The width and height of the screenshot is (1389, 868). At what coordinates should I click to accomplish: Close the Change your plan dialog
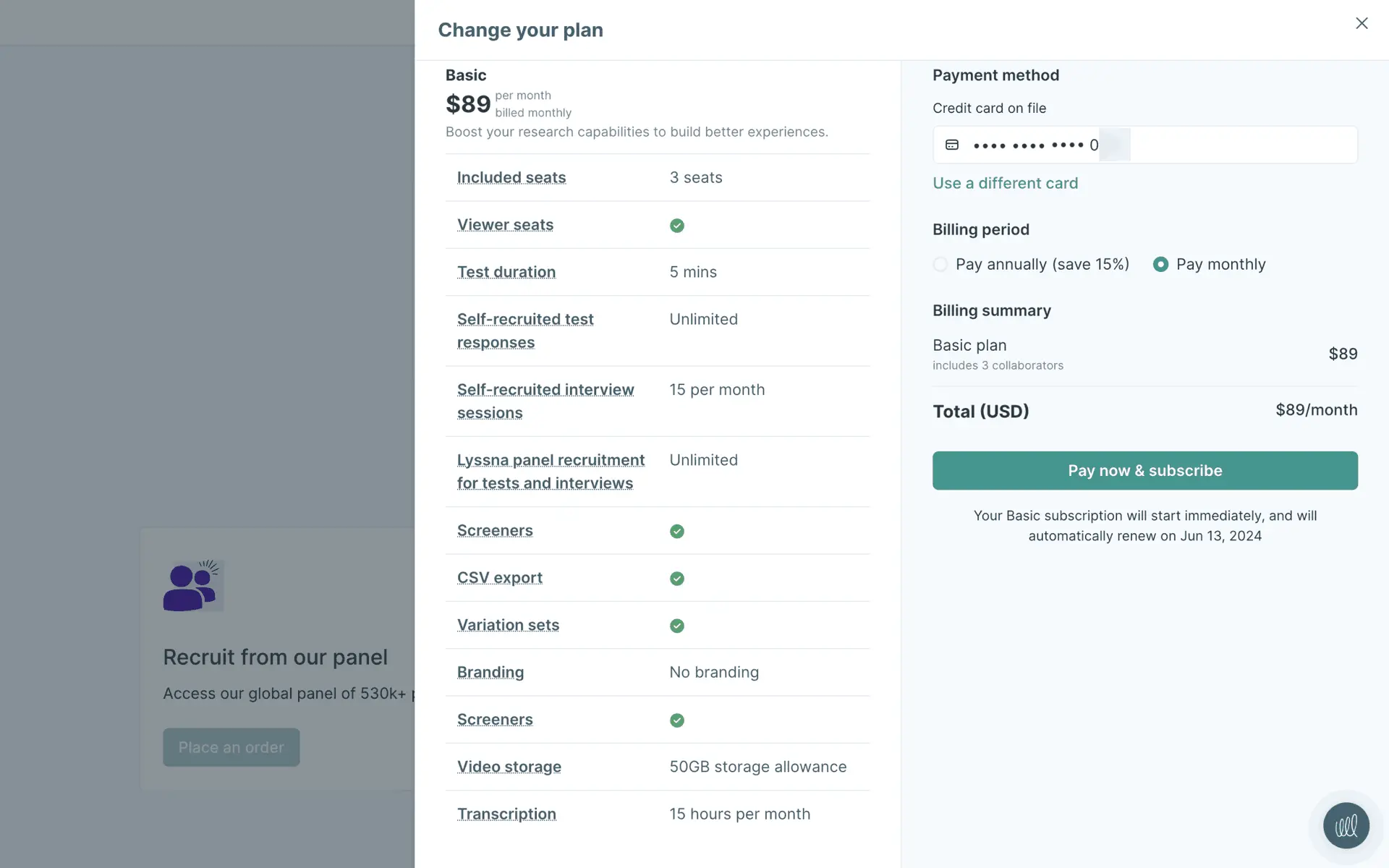[x=1361, y=23]
